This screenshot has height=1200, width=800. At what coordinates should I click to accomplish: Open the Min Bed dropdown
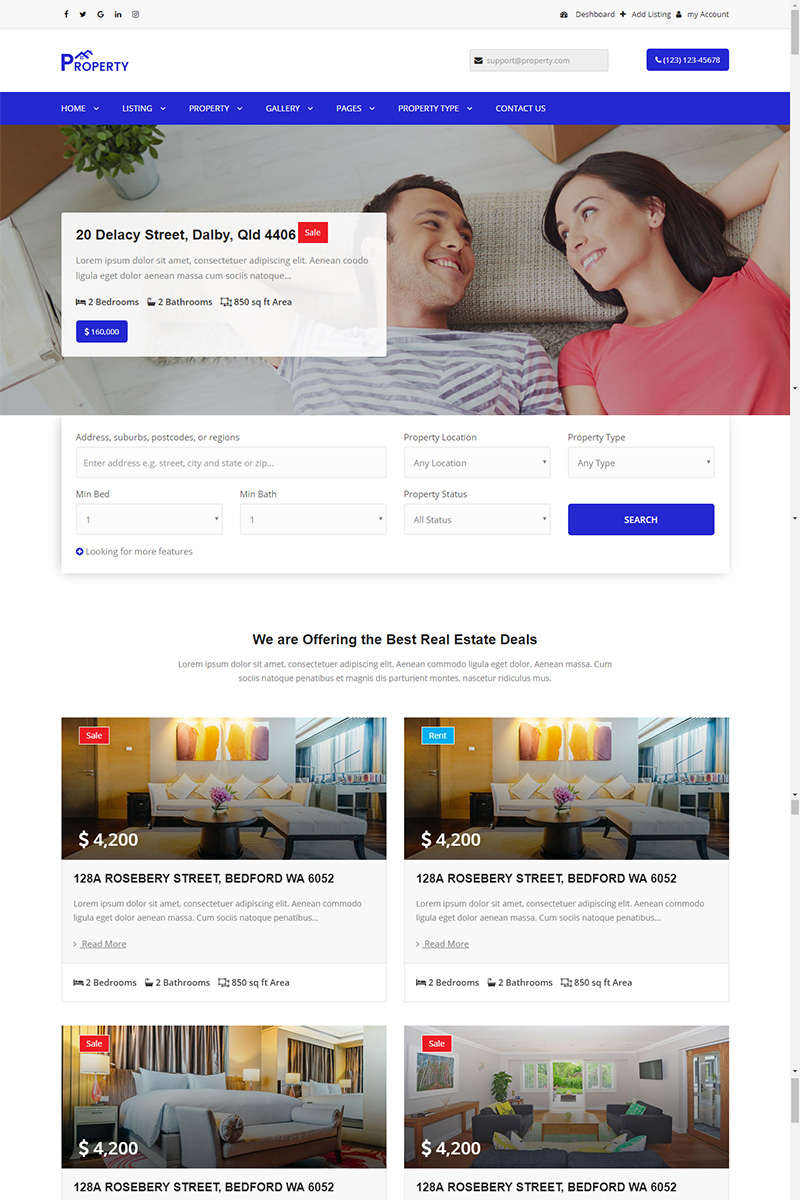[x=149, y=520]
